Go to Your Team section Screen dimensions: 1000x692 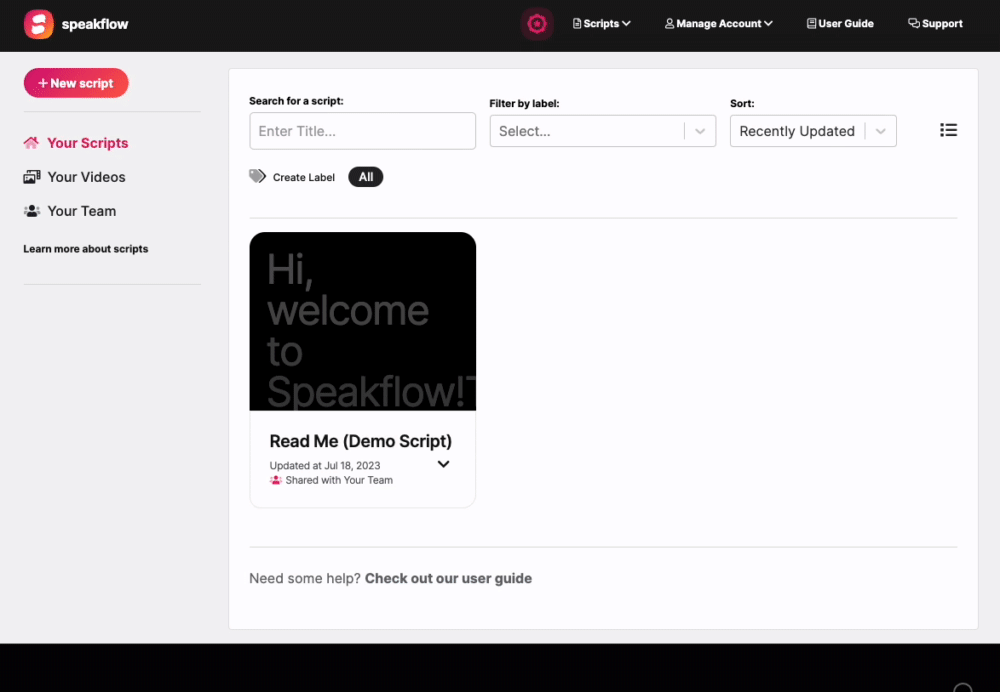click(70, 211)
